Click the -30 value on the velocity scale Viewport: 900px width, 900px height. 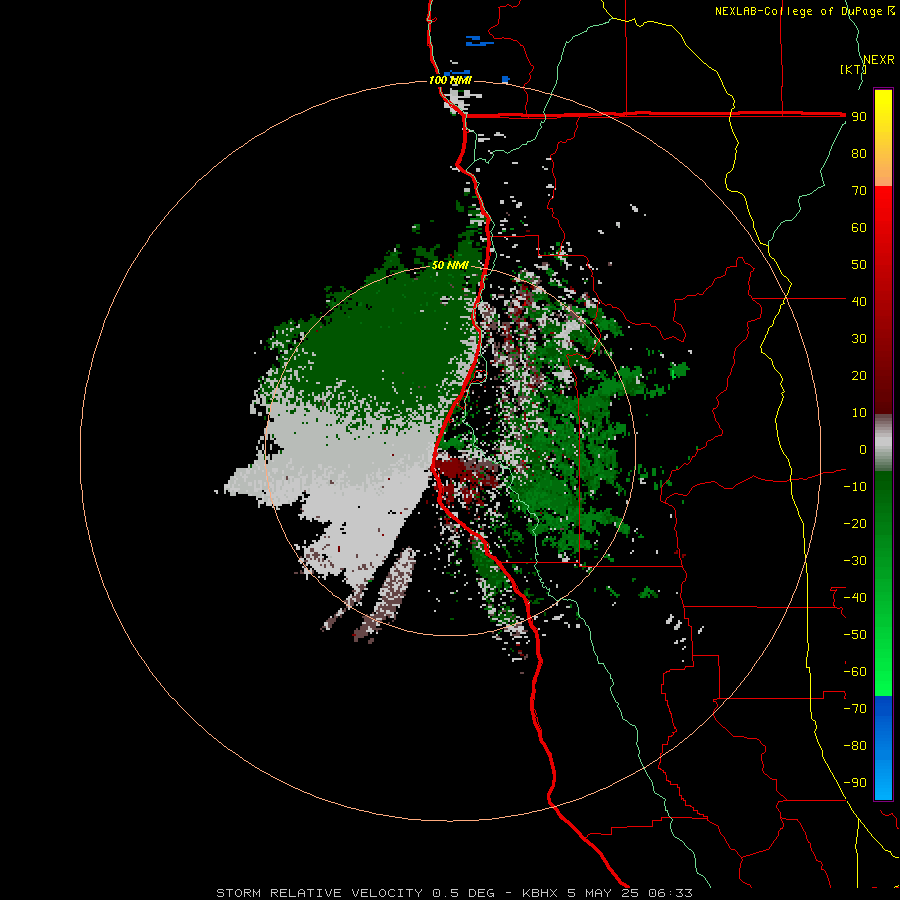(855, 561)
